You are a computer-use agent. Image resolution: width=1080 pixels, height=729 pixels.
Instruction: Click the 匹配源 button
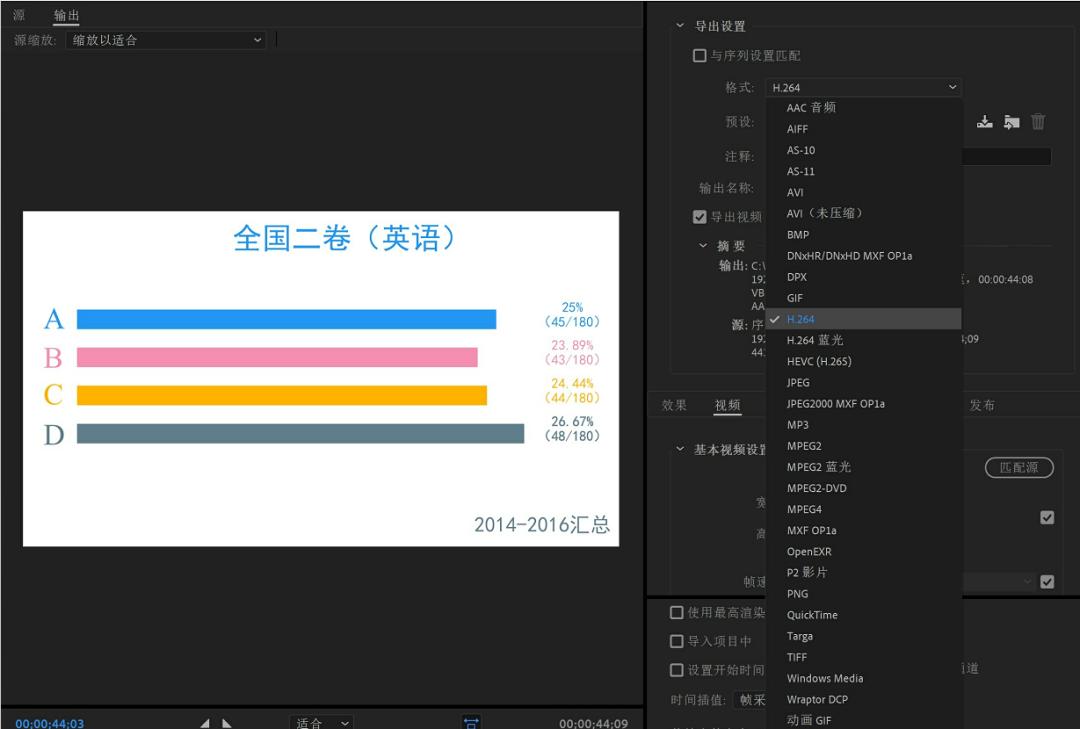tap(1019, 467)
